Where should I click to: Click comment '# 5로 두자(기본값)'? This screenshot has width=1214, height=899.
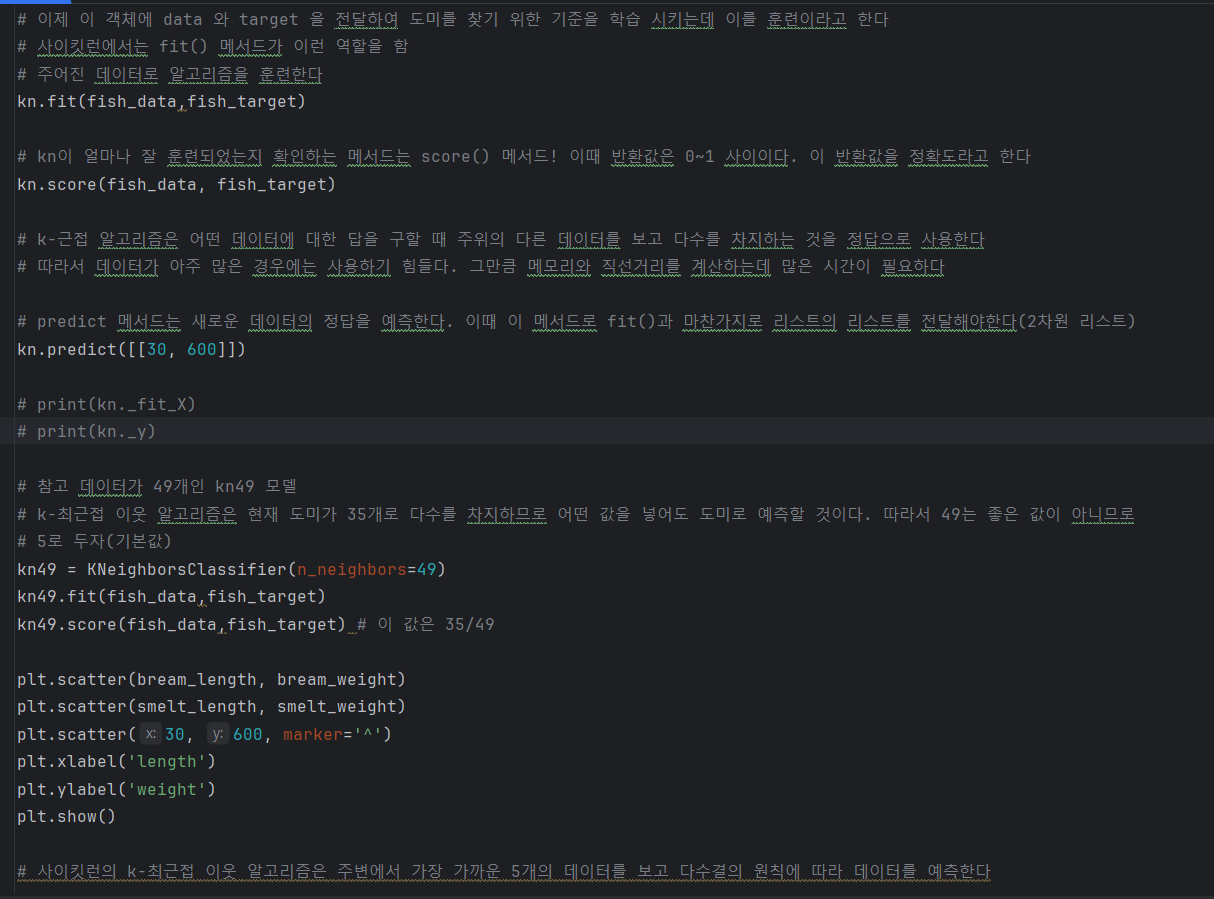(x=94, y=541)
